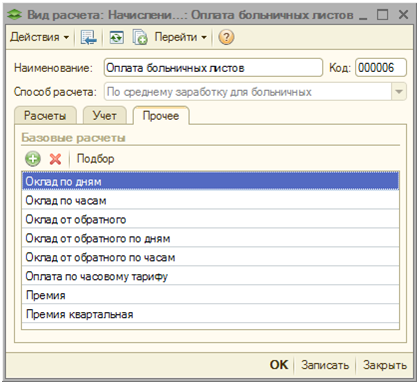Click the Записать button

(325, 365)
